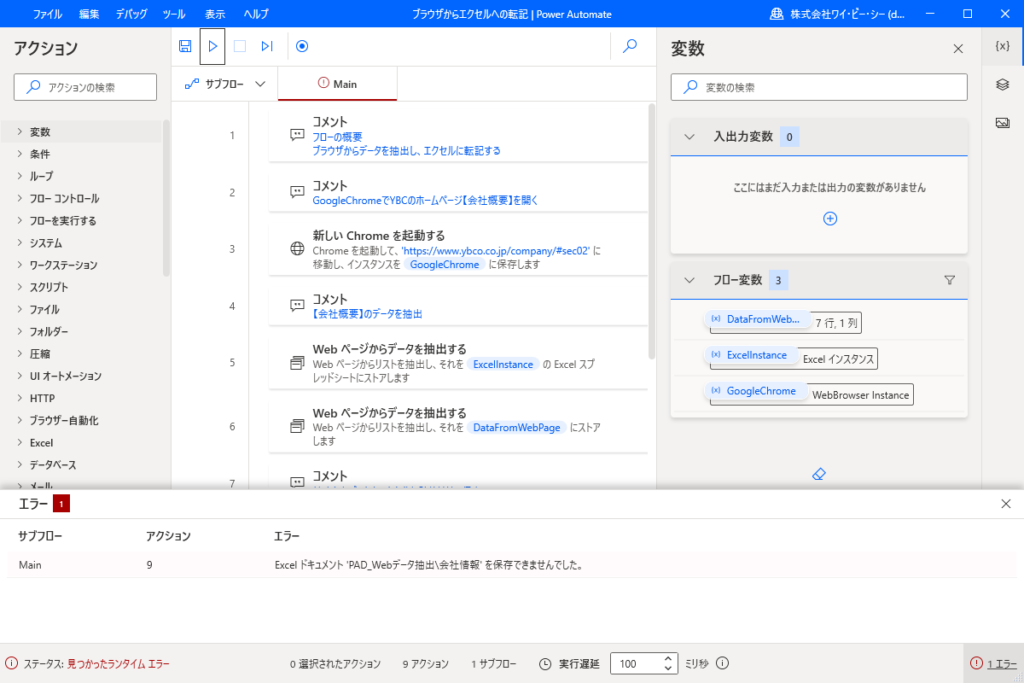Run the flow with the play button
Image resolution: width=1024 pixels, height=683 pixels.
tap(213, 46)
